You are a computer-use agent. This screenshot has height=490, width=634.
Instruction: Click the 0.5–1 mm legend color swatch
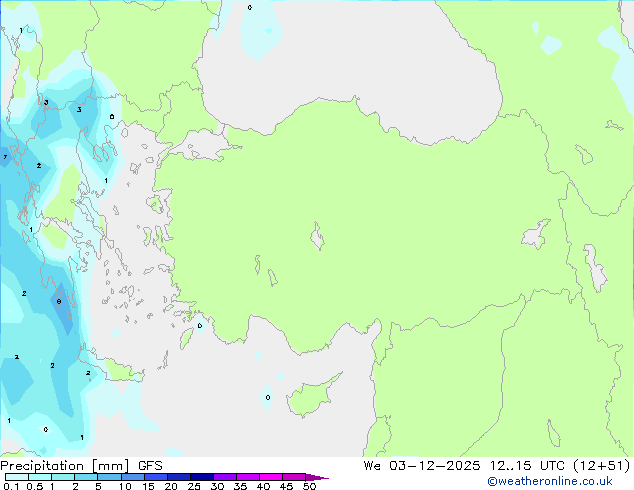pos(40,477)
